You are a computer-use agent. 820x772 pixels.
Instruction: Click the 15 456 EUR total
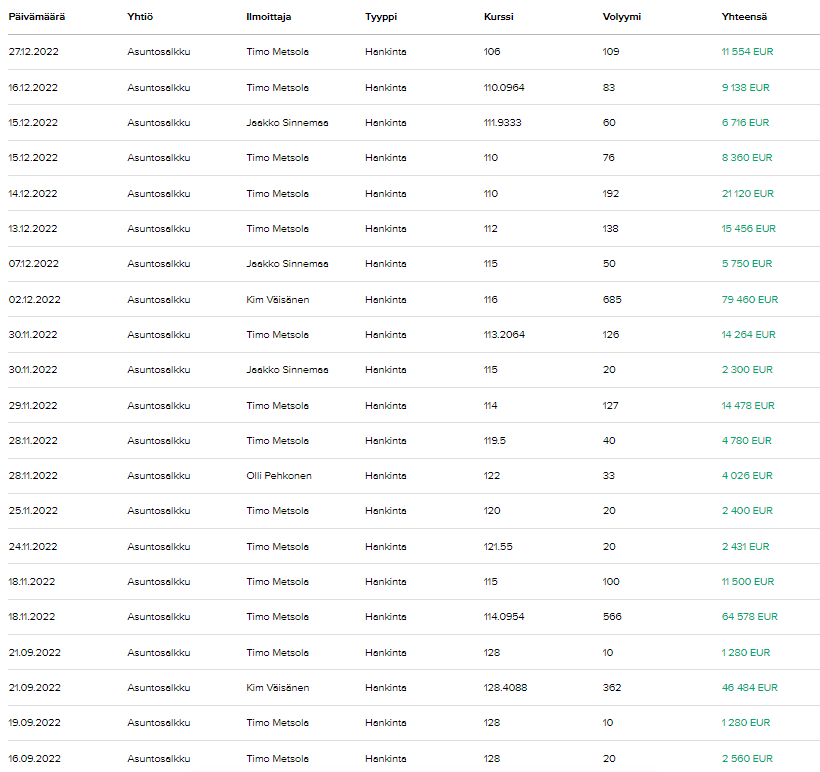[x=748, y=229]
